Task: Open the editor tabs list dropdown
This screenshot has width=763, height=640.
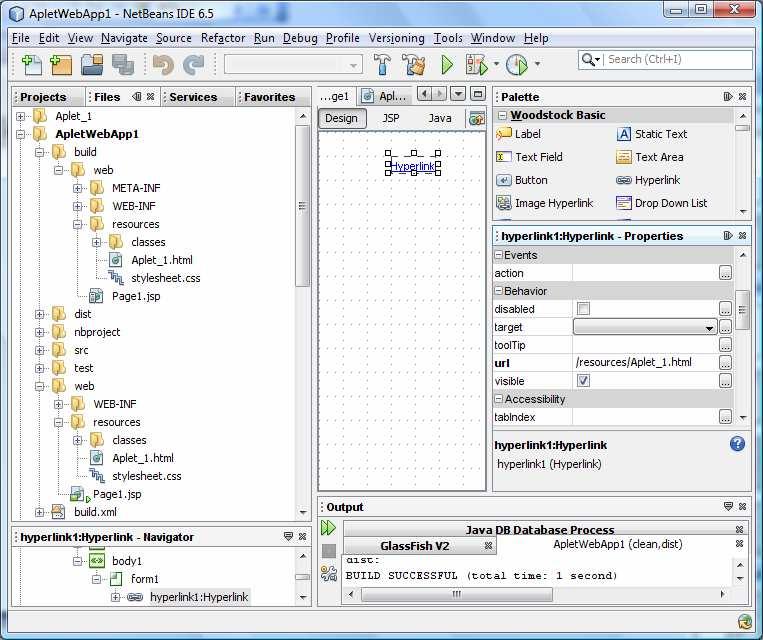Action: point(458,94)
